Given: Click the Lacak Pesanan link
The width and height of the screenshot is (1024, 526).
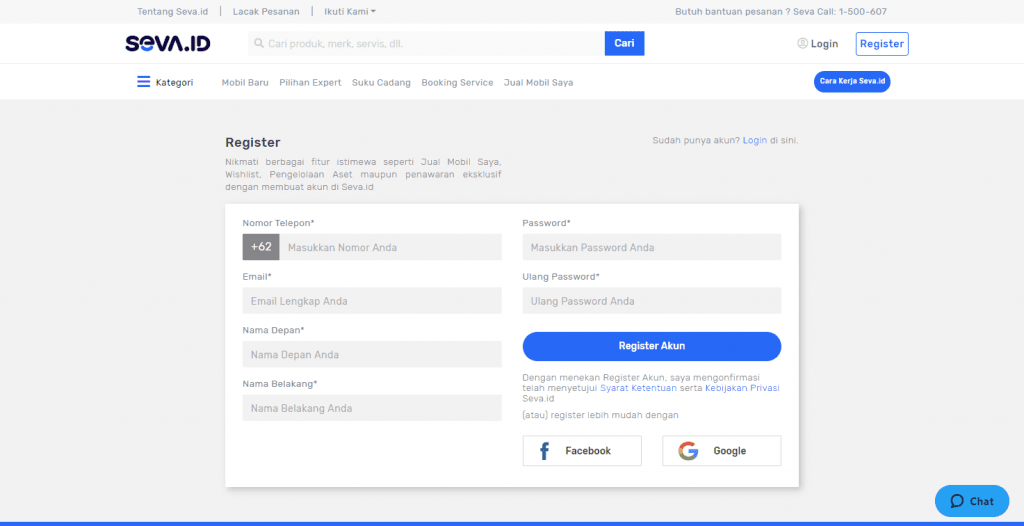Looking at the screenshot, I should [x=266, y=11].
